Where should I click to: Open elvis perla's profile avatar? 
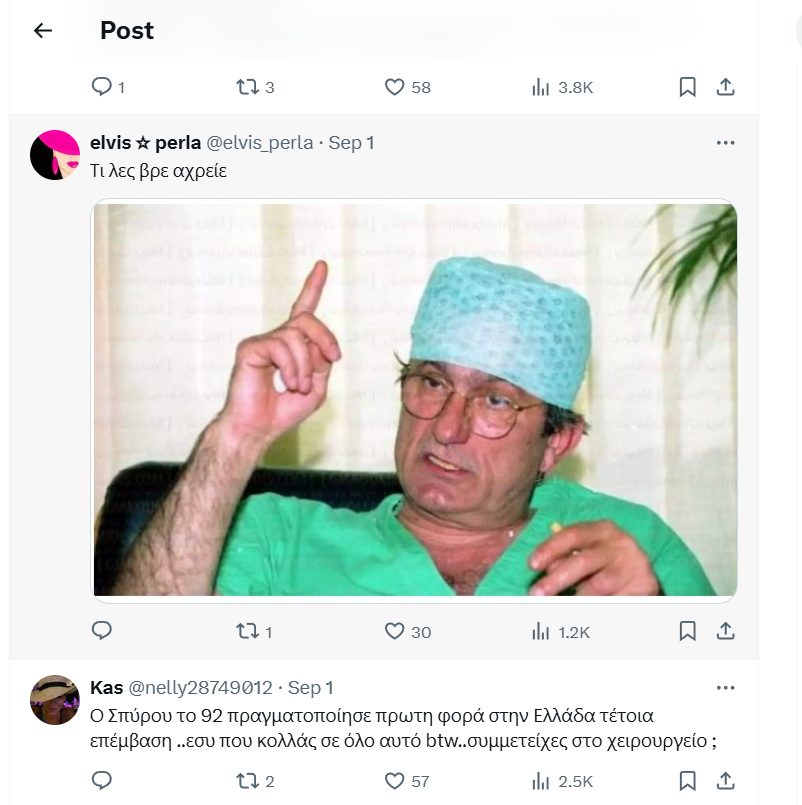55,155
